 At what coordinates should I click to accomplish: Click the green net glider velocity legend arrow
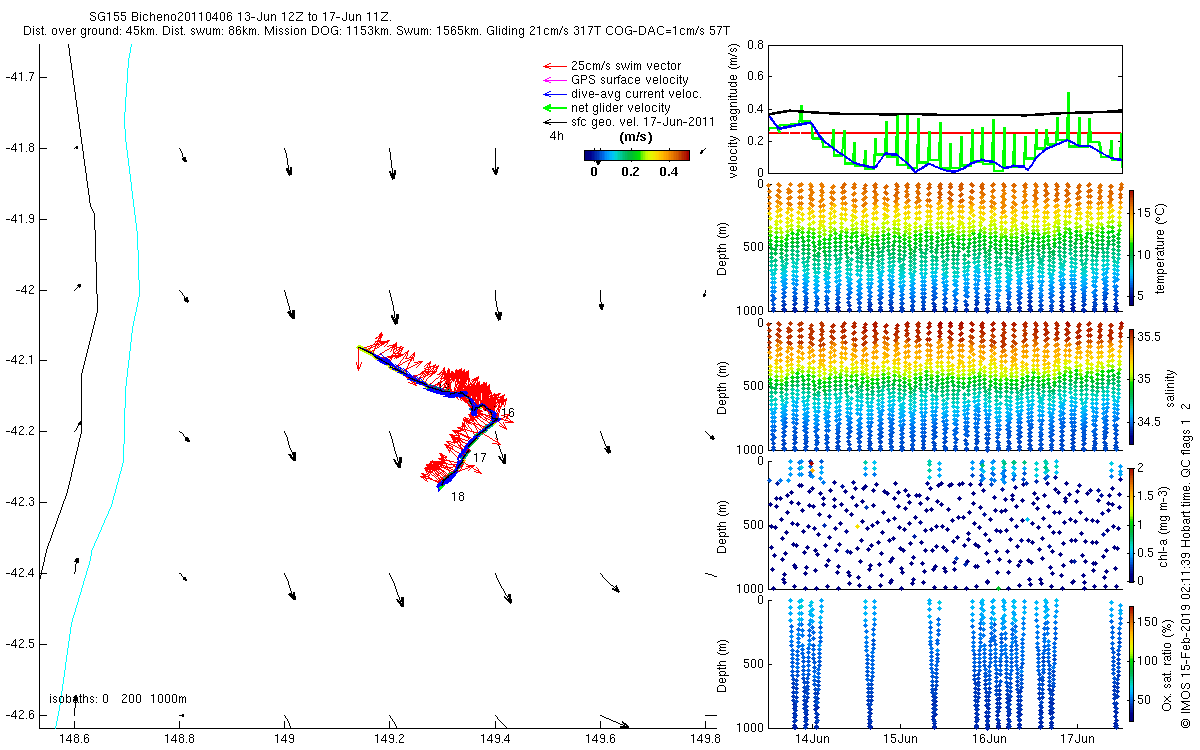[x=551, y=108]
